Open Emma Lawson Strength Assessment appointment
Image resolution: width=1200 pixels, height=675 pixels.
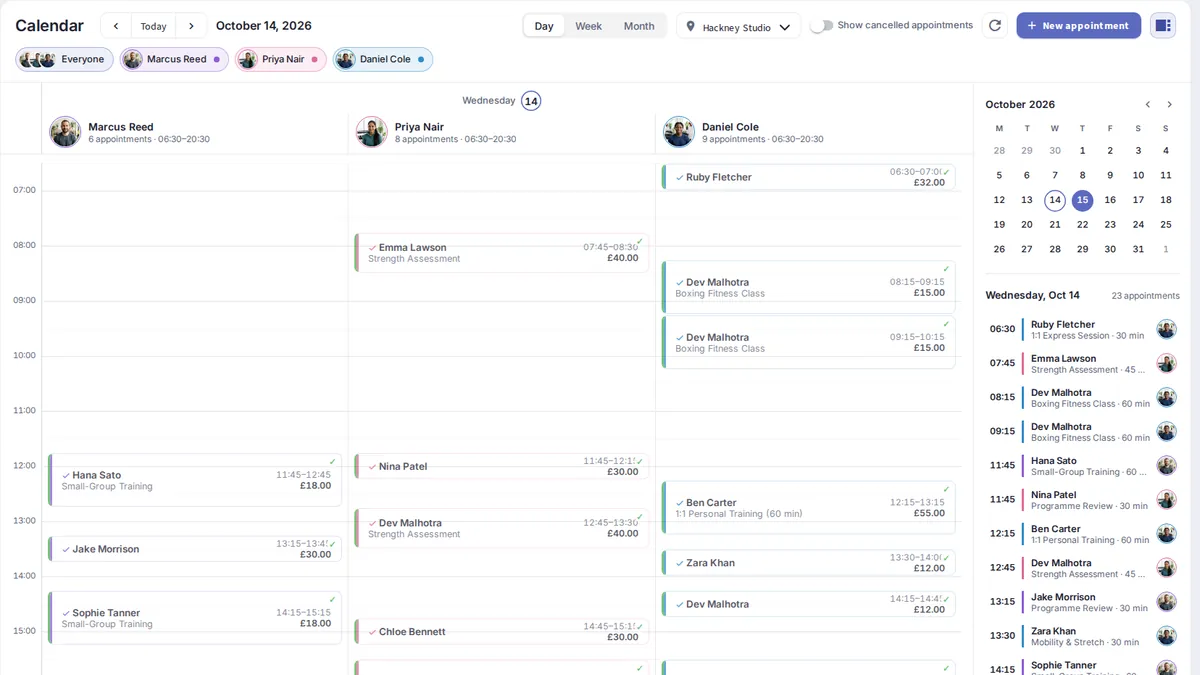(x=501, y=253)
